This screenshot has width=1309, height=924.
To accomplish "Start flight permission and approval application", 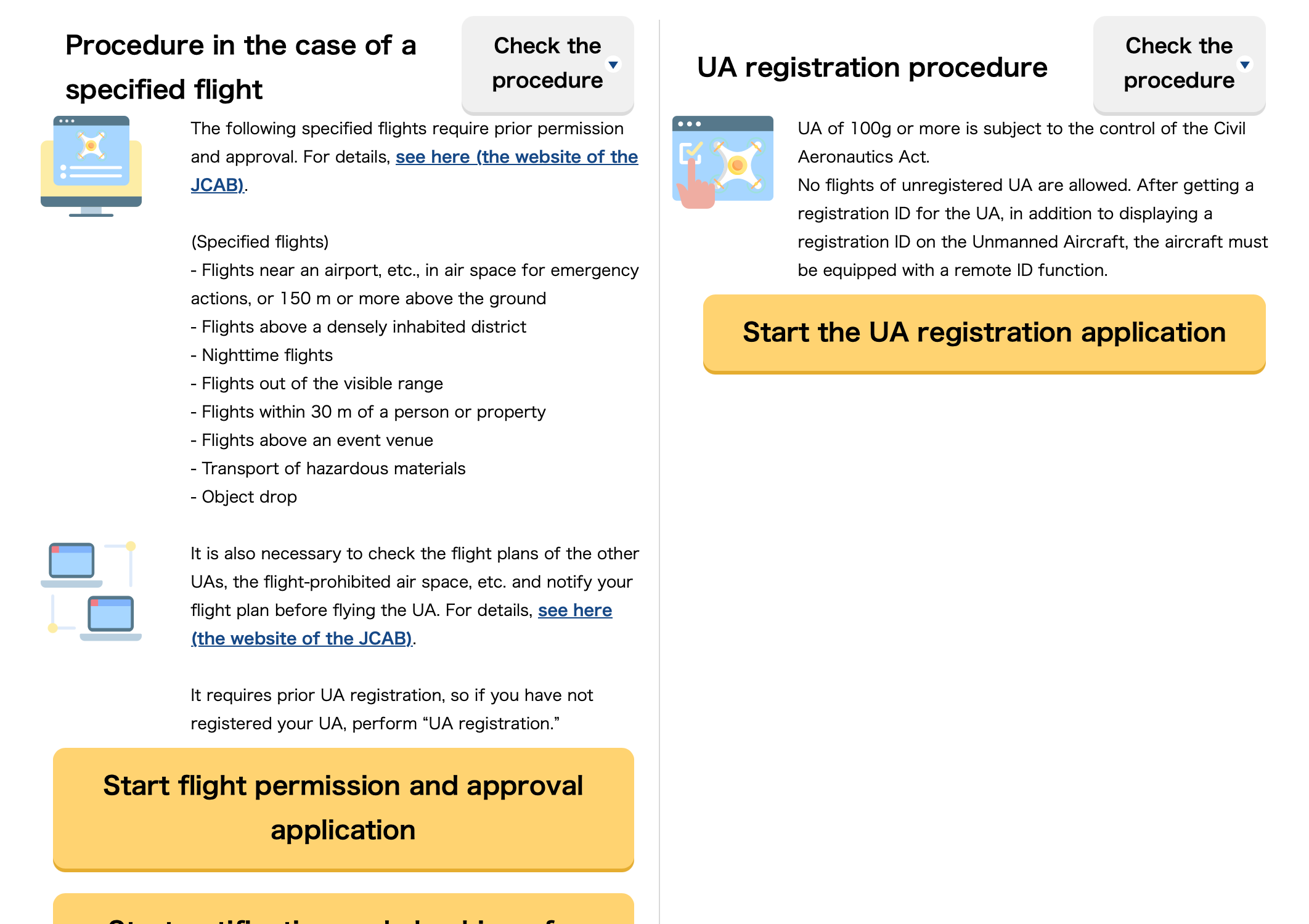I will [x=343, y=808].
